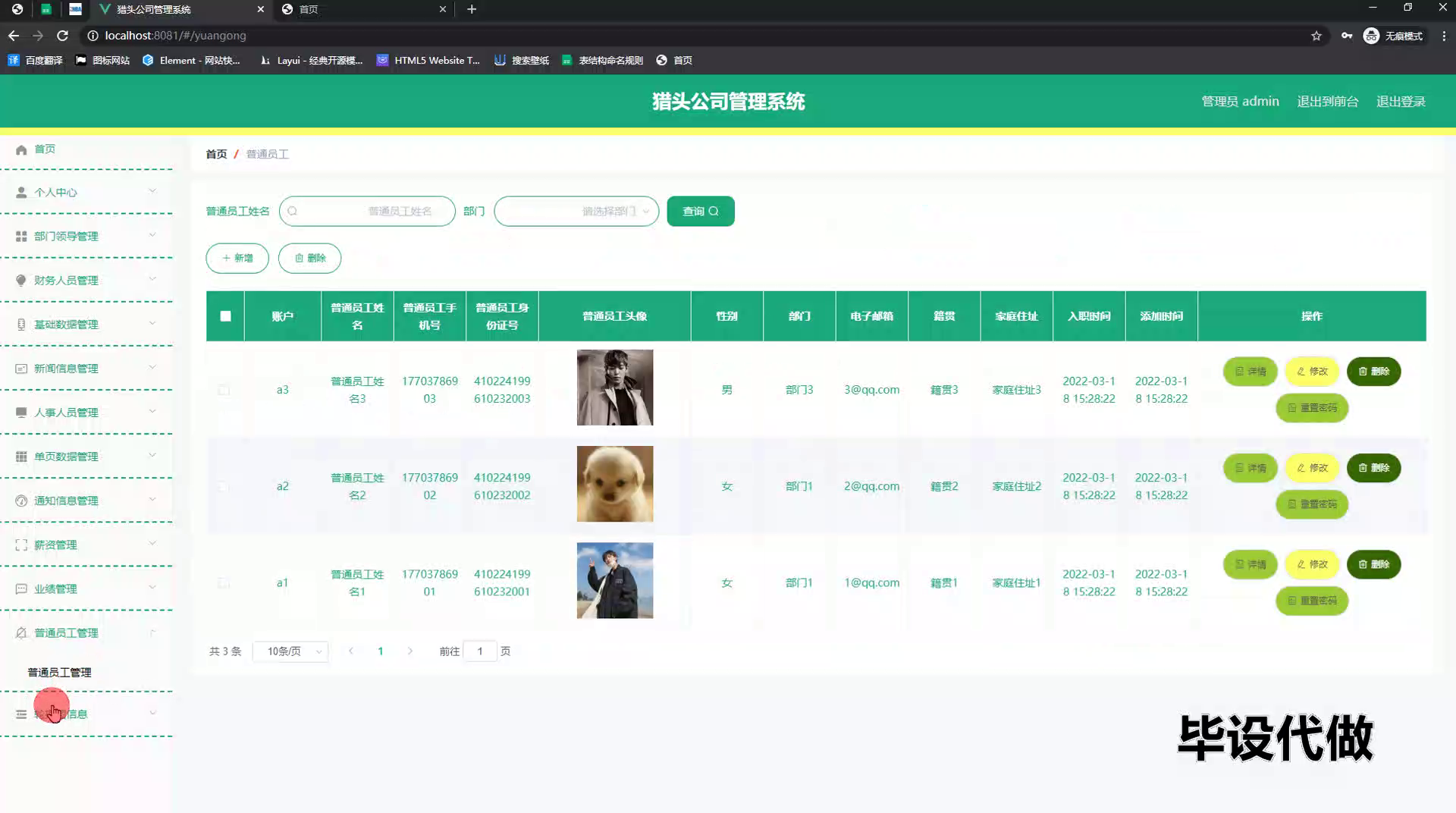Switch to the second 首页 browser tab

click(x=364, y=9)
